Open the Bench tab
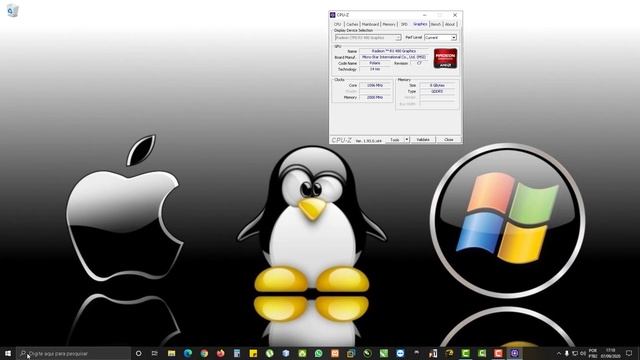Screen dimensions: 640x360 point(436,24)
